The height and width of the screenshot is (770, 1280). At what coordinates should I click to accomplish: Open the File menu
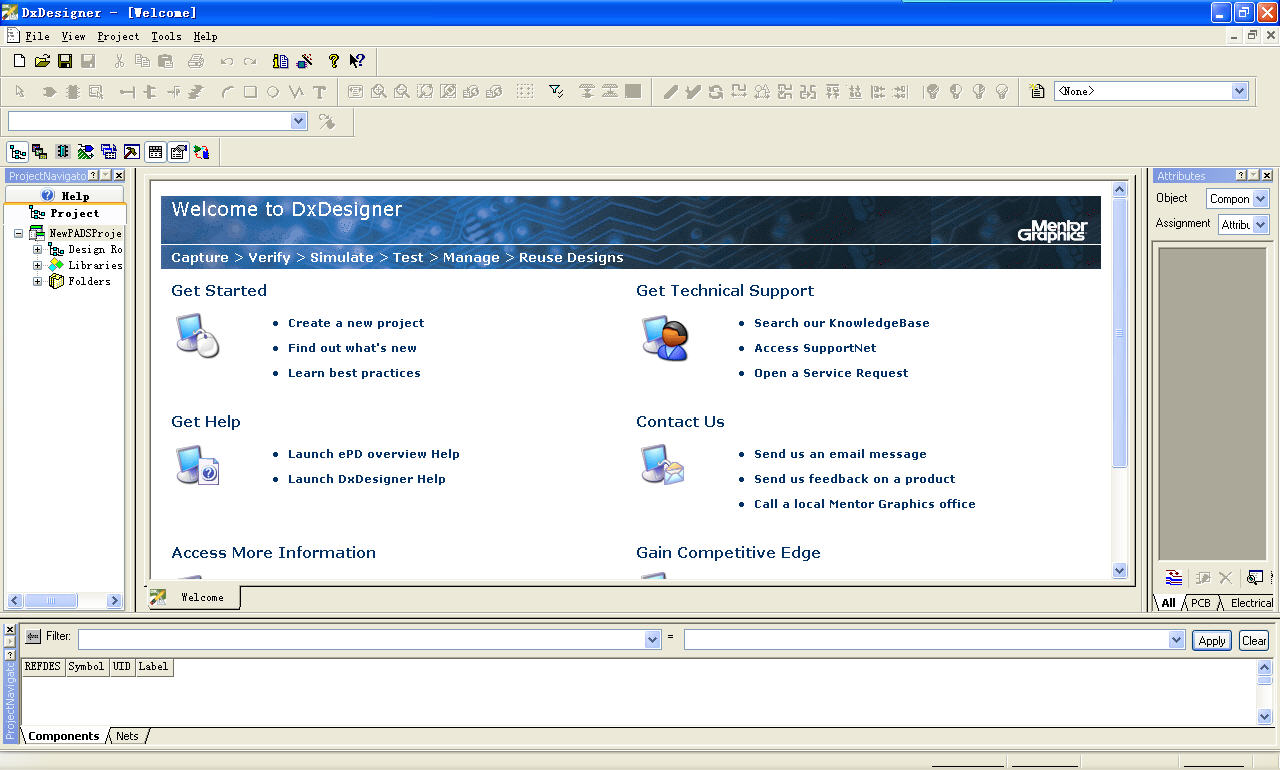click(38, 36)
